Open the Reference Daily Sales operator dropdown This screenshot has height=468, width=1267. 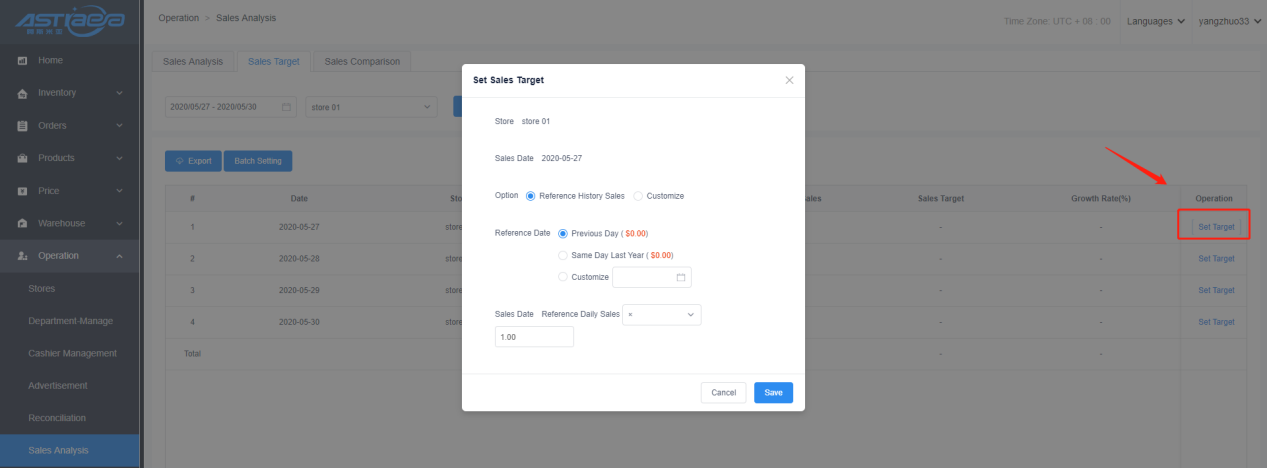[x=661, y=314]
